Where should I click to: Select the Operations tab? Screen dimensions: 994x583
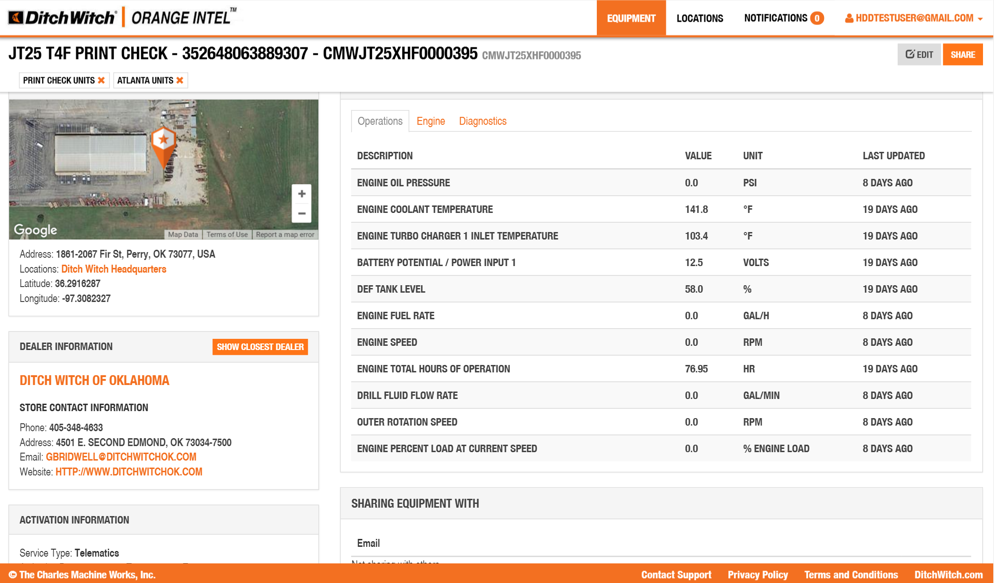380,121
